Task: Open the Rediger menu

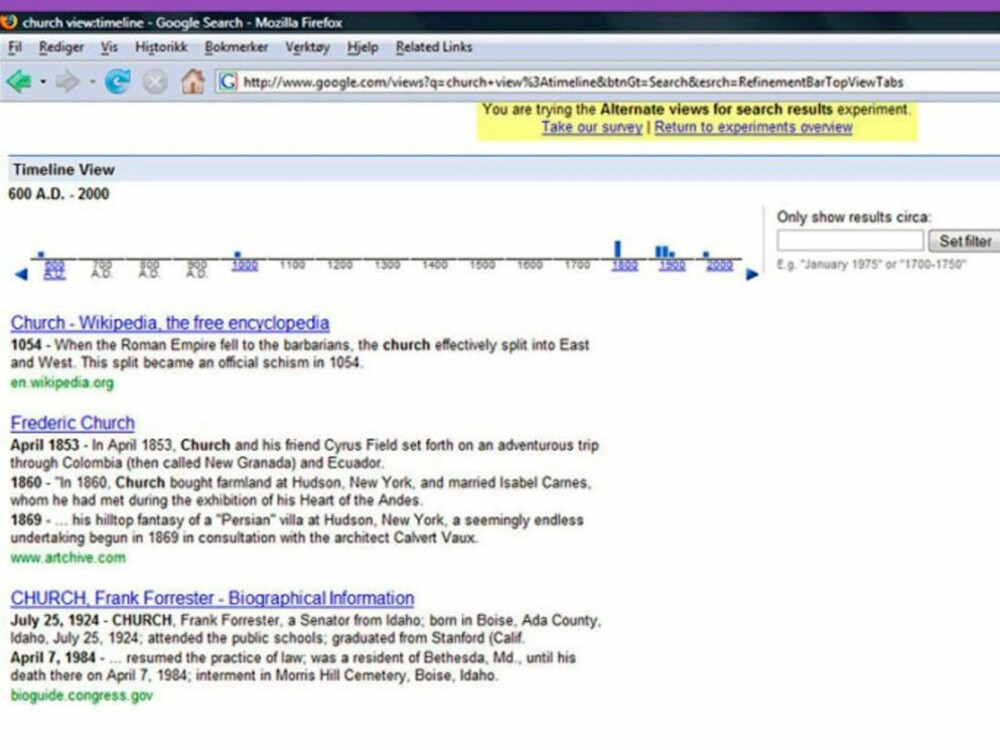Action: click(61, 47)
